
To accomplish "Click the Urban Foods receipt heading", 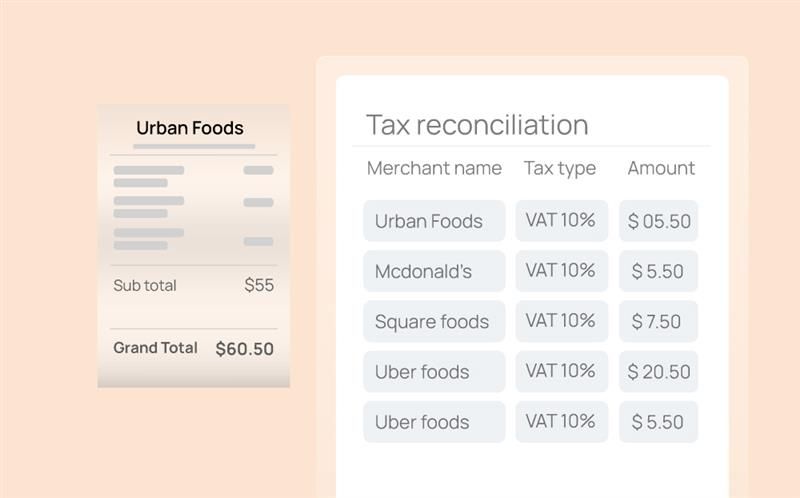I will click(x=190, y=128).
